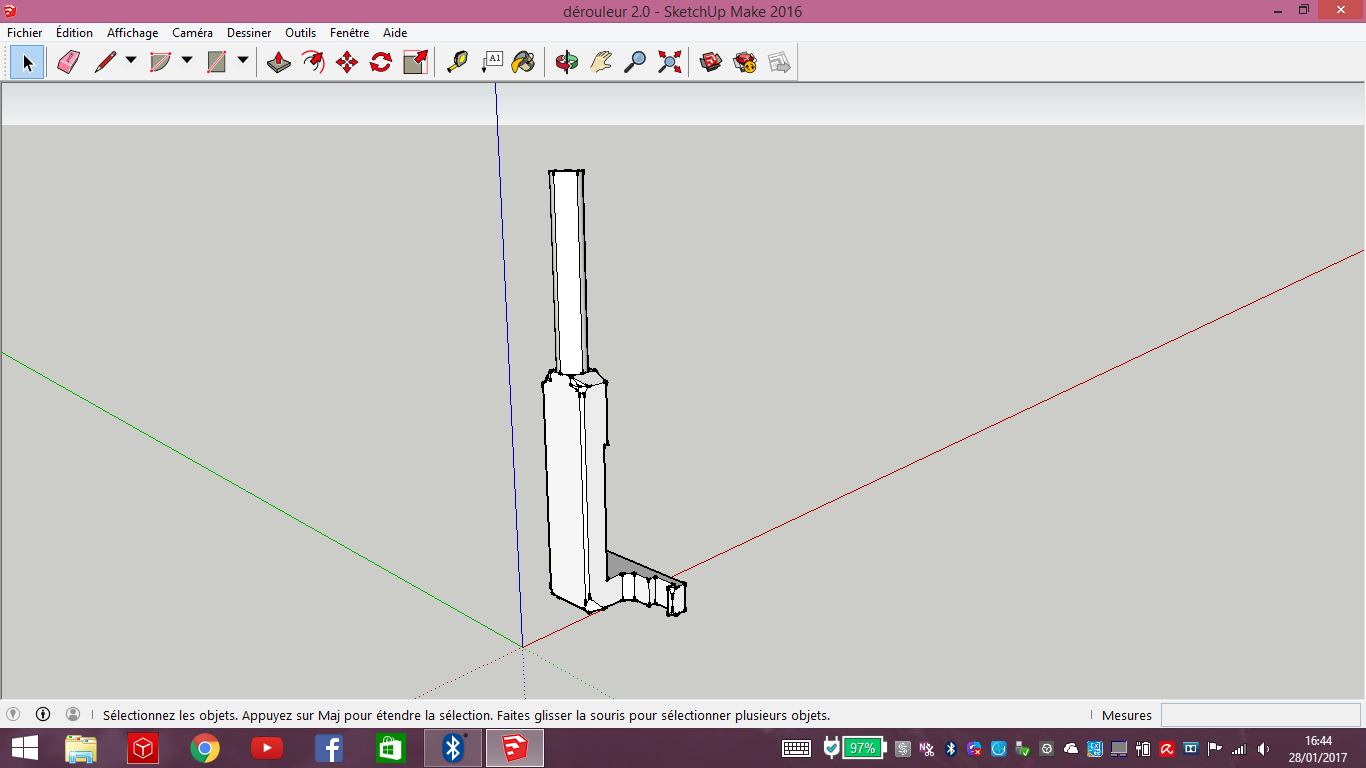Click the Mesures input box
This screenshot has width=1366, height=768.
point(1260,715)
